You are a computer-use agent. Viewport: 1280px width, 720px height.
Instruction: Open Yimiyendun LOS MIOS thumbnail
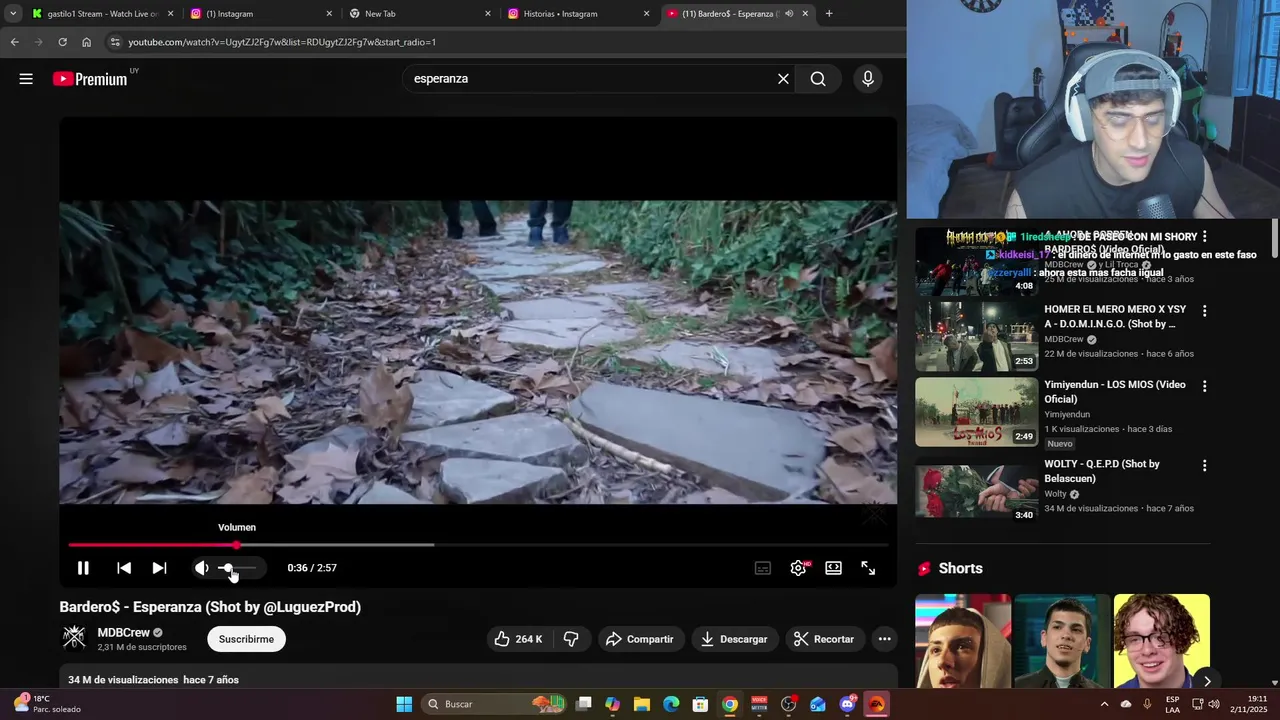tap(977, 412)
